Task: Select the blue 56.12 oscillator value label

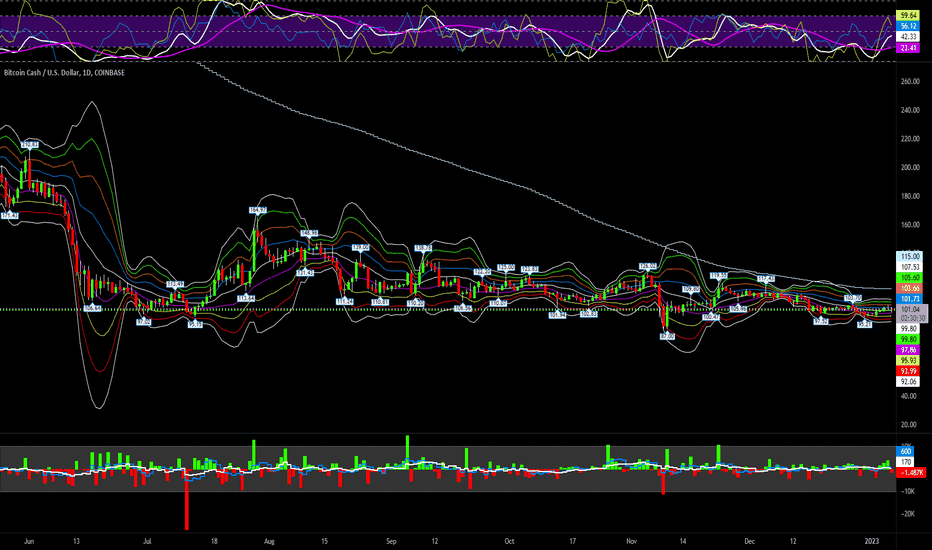Action: click(908, 26)
